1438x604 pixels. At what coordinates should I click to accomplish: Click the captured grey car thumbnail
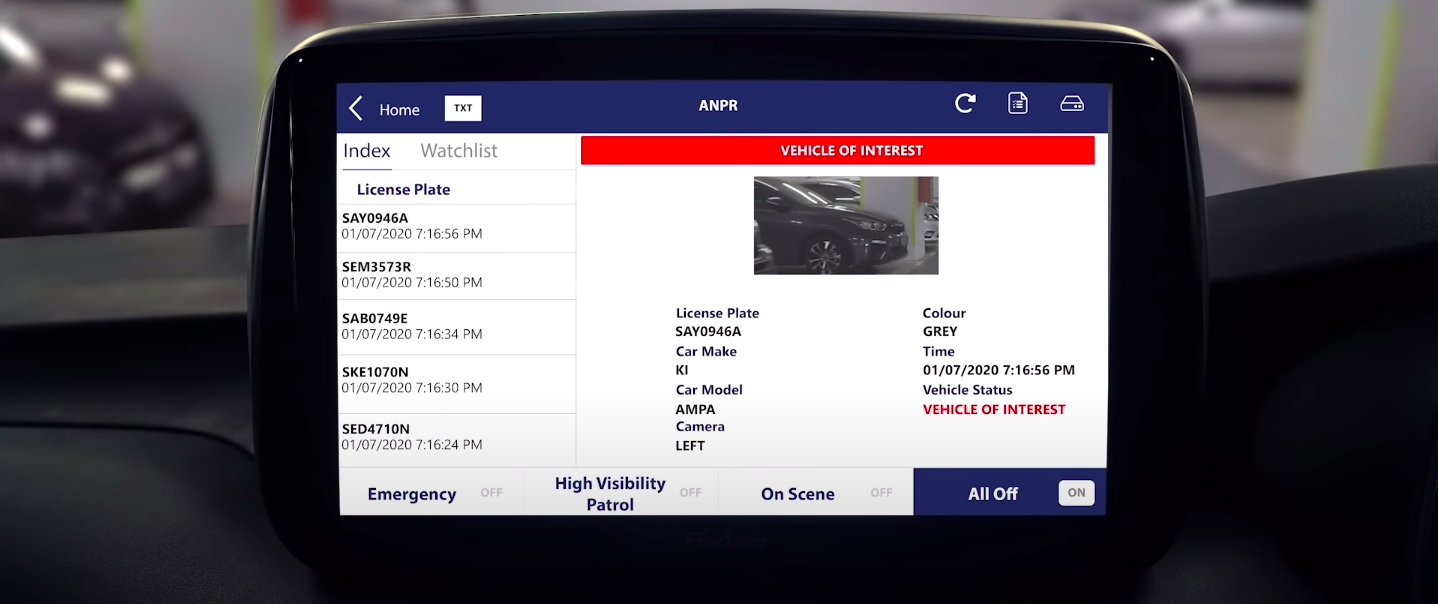click(x=846, y=225)
